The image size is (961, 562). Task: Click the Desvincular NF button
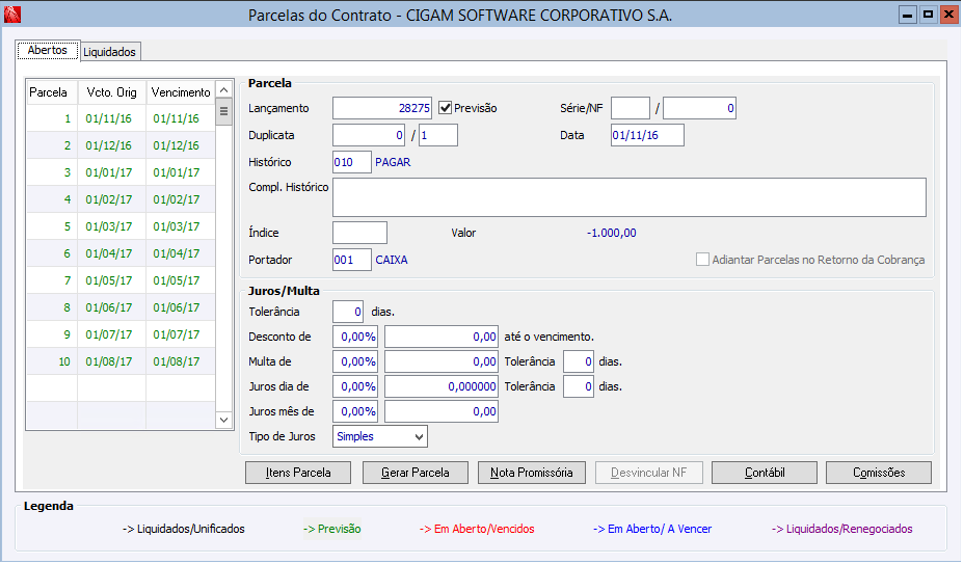pyautogui.click(x=648, y=473)
